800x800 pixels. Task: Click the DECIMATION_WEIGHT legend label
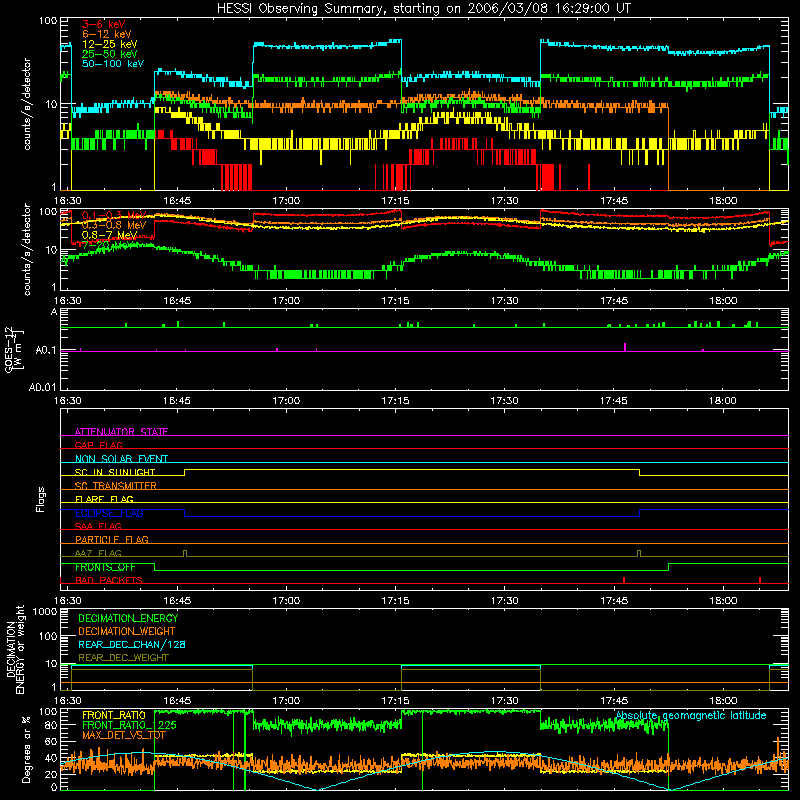127,631
